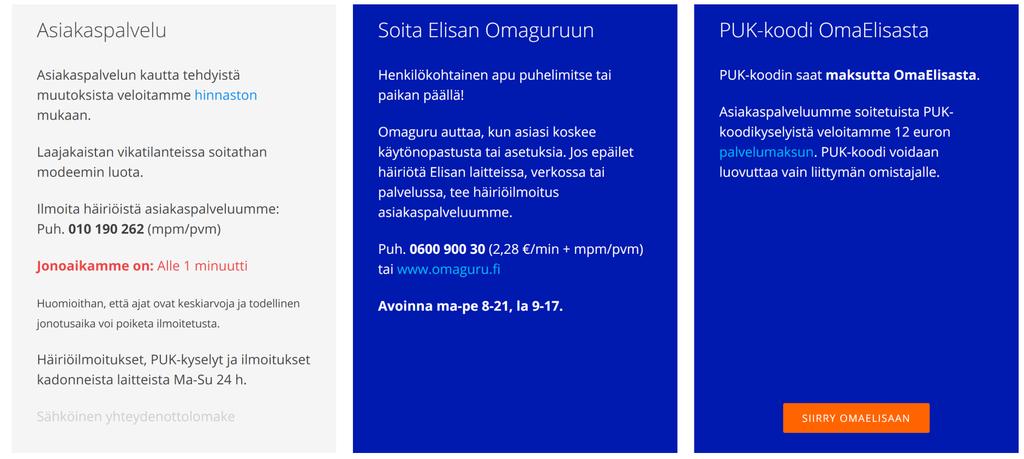Image resolution: width=1024 pixels, height=459 pixels.
Task: Visit the www.omaguru.fi link
Action: (449, 269)
